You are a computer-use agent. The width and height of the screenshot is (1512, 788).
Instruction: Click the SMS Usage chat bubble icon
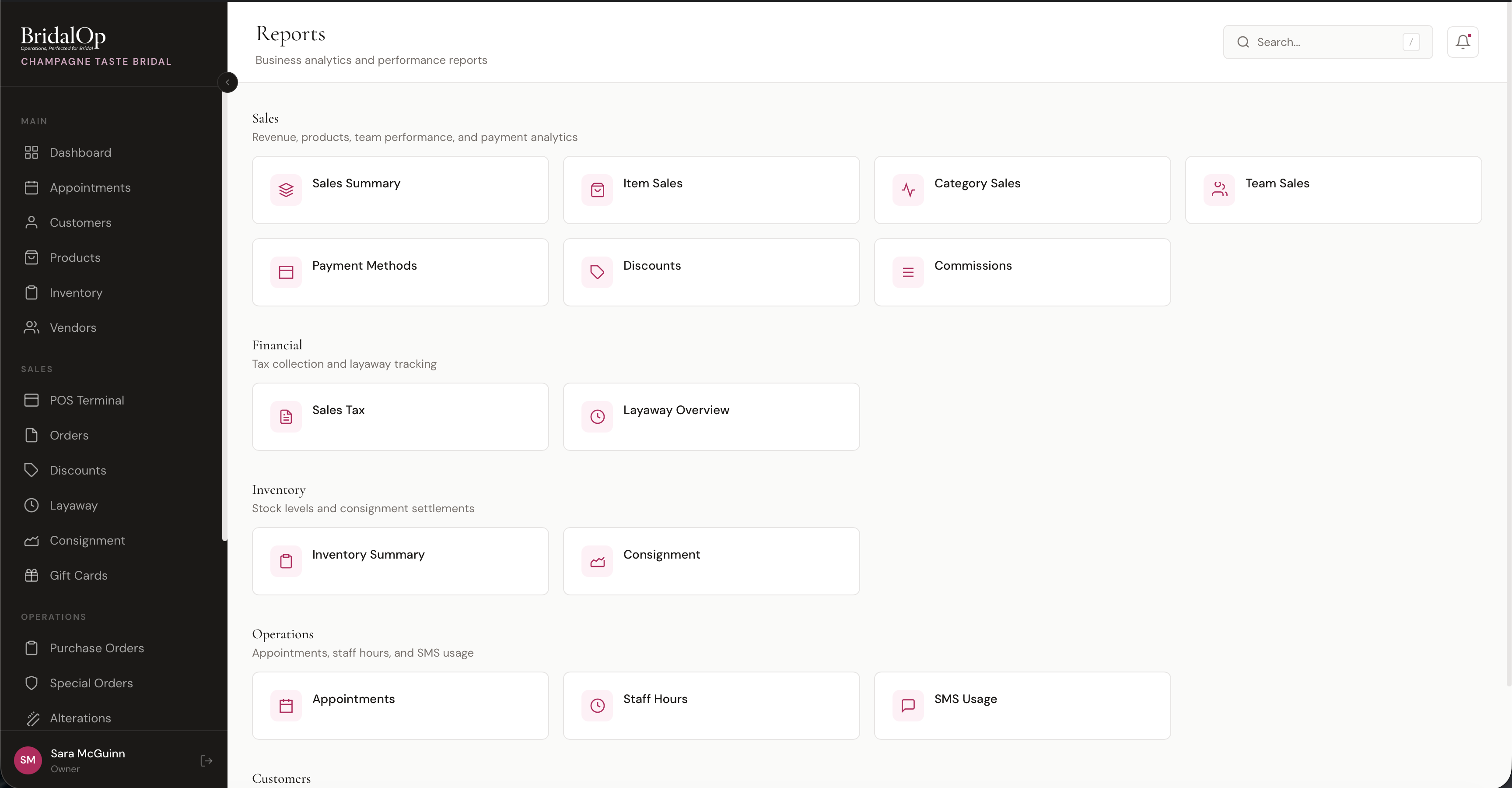[907, 705]
